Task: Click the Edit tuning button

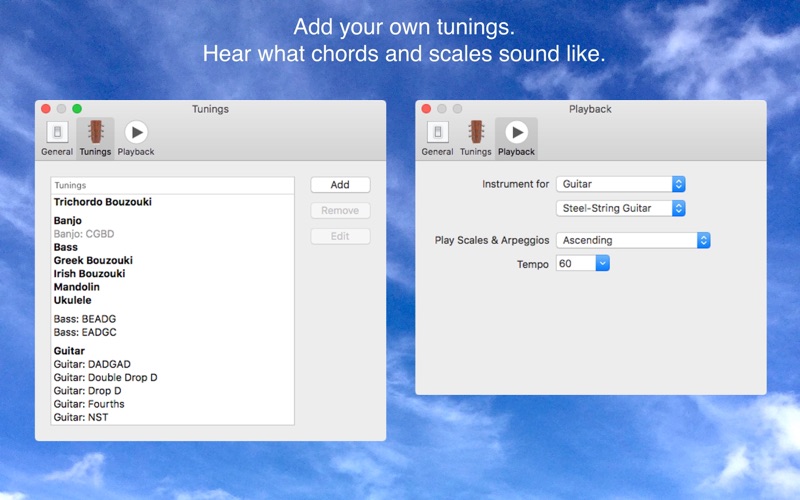Action: tap(340, 236)
